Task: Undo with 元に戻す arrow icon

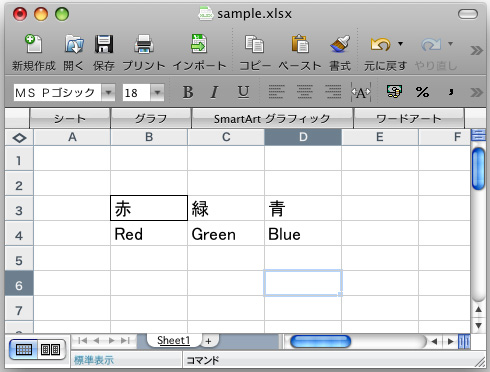Action: point(380,44)
